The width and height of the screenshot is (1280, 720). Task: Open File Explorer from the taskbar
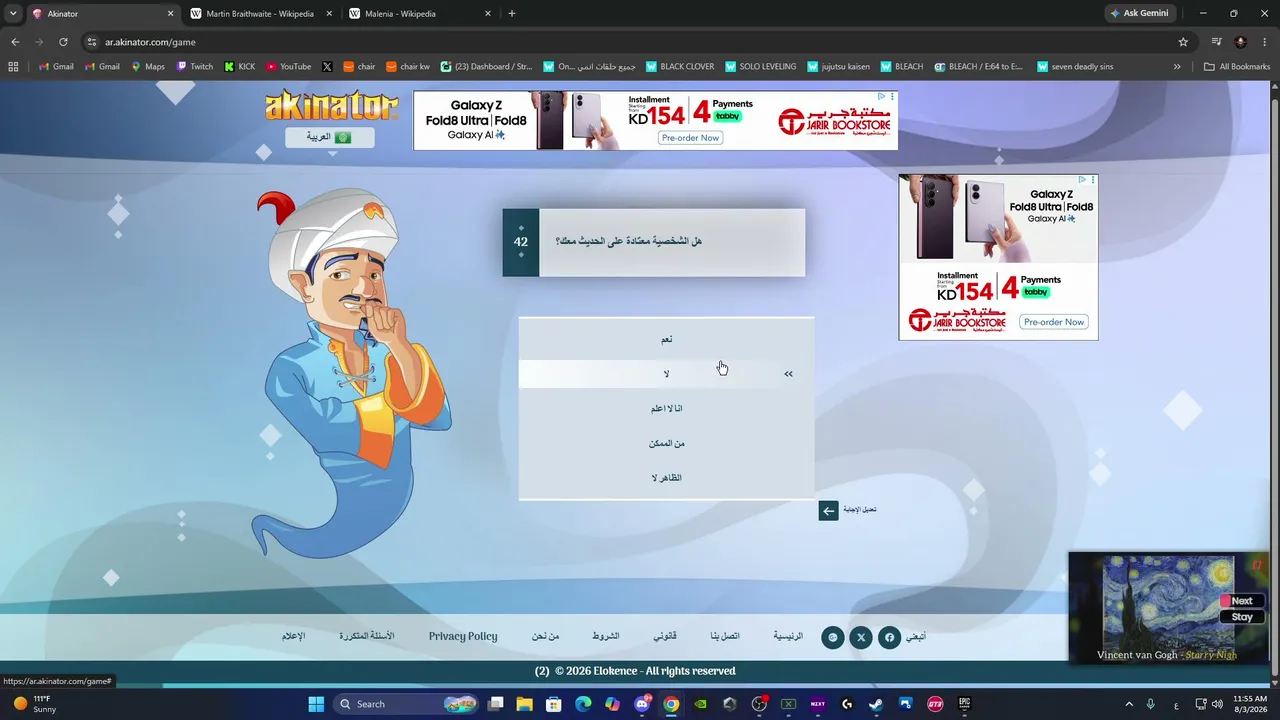[524, 704]
